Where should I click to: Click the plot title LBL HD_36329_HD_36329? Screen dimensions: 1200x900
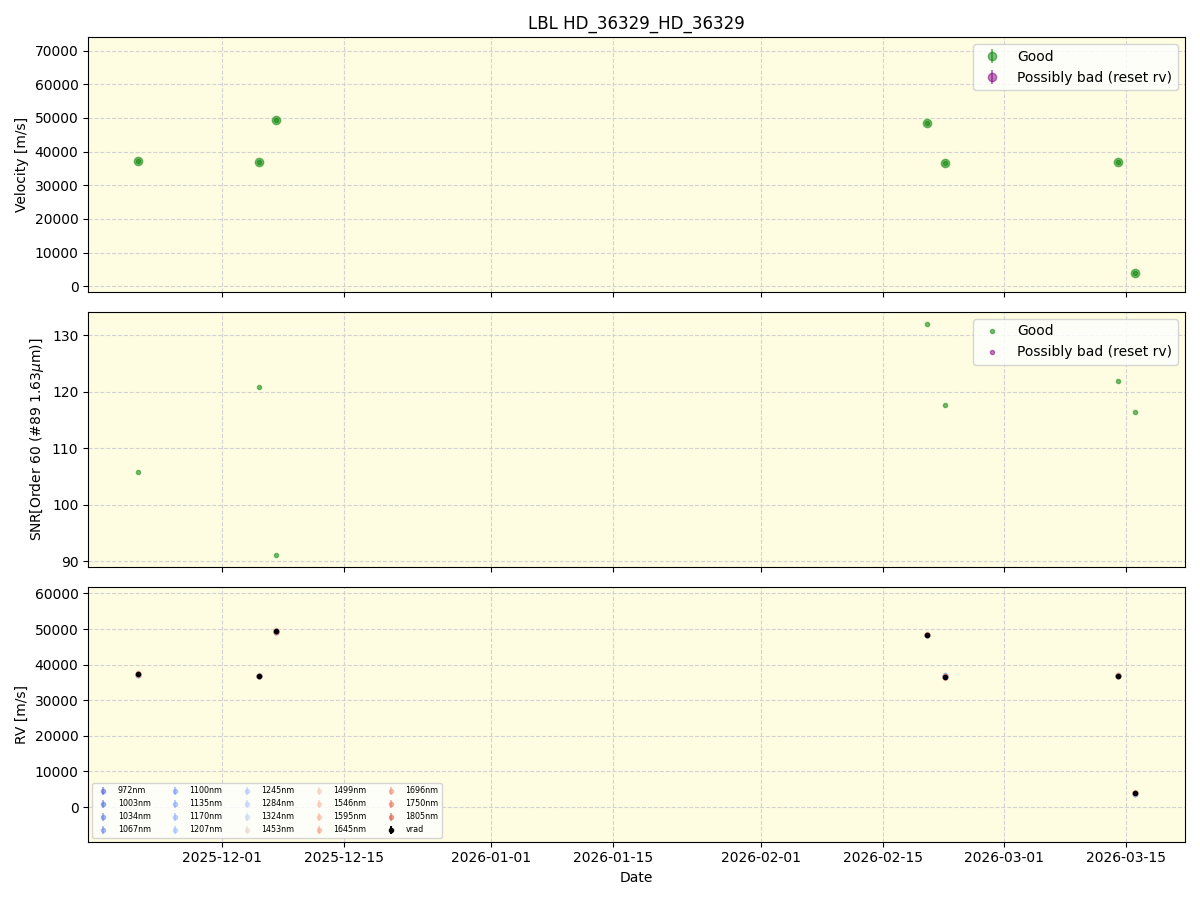[636, 23]
